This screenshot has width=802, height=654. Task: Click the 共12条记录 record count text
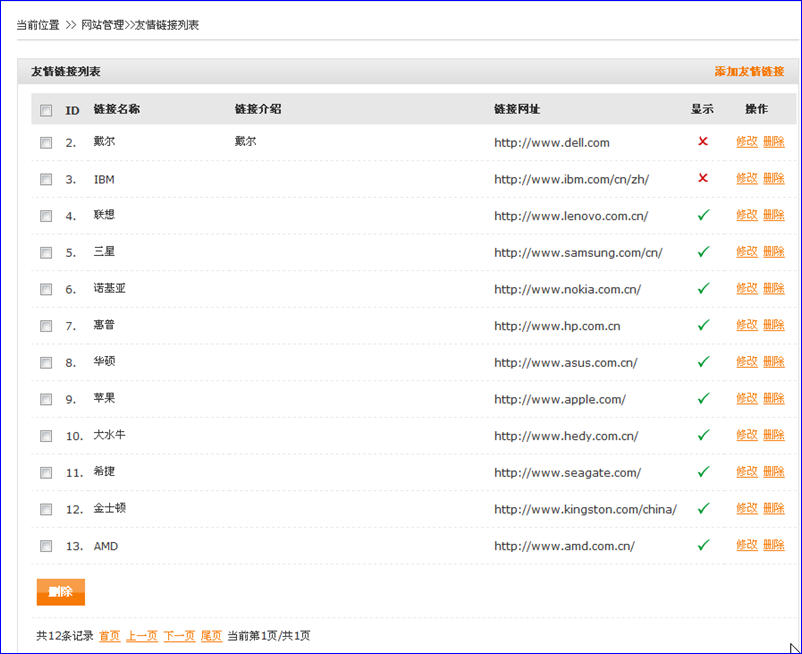click(x=65, y=636)
